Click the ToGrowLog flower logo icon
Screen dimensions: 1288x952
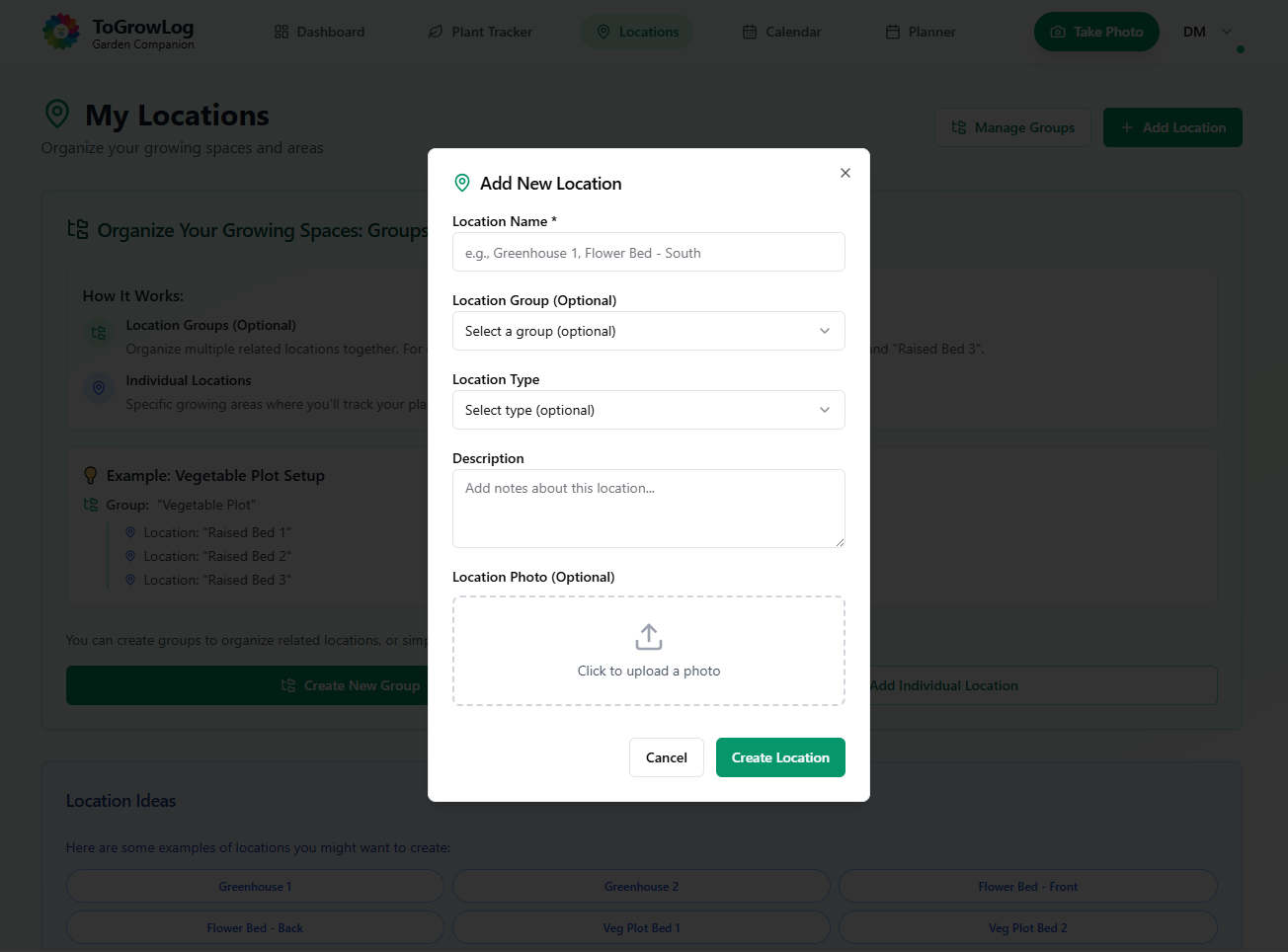click(61, 32)
